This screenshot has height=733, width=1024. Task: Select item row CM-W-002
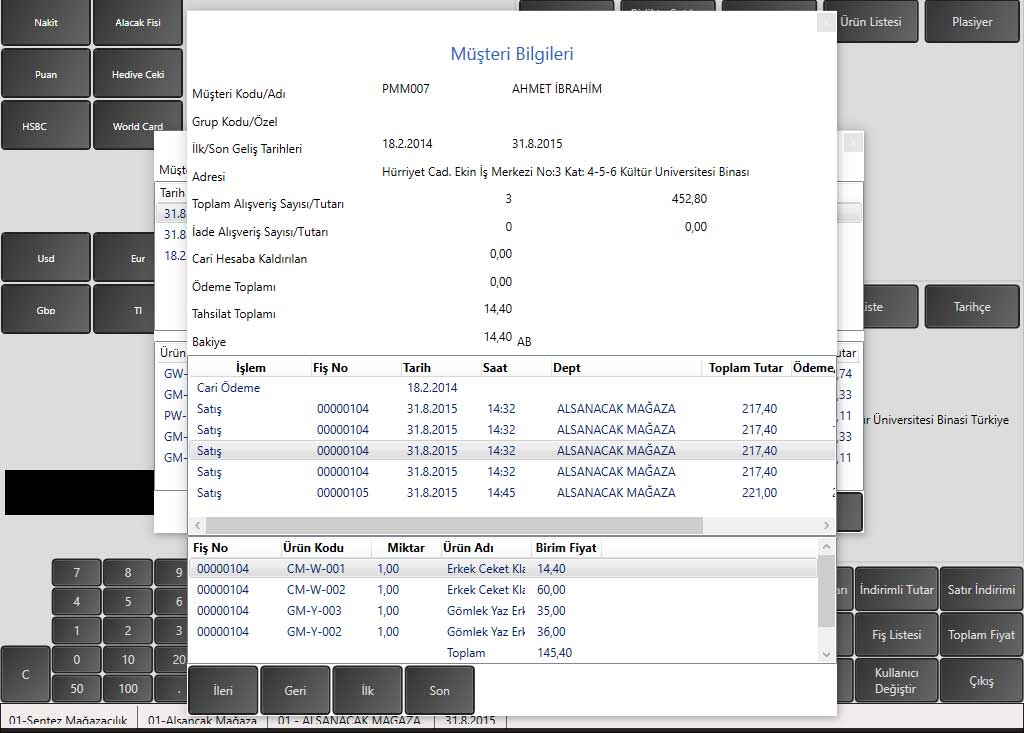(503, 589)
